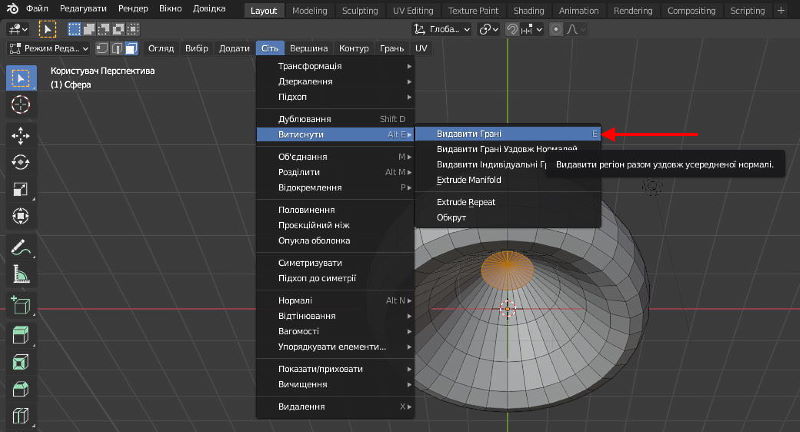
Task: Open the snapping options dropdown
Action: [x=532, y=30]
